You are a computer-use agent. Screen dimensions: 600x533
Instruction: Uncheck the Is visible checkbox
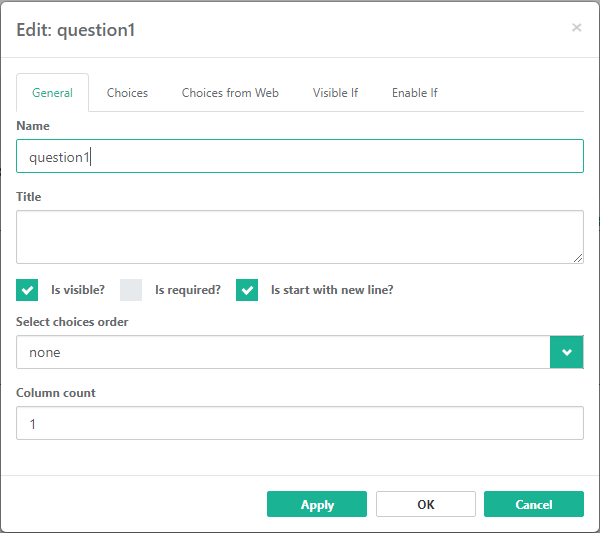pyautogui.click(x=27, y=290)
